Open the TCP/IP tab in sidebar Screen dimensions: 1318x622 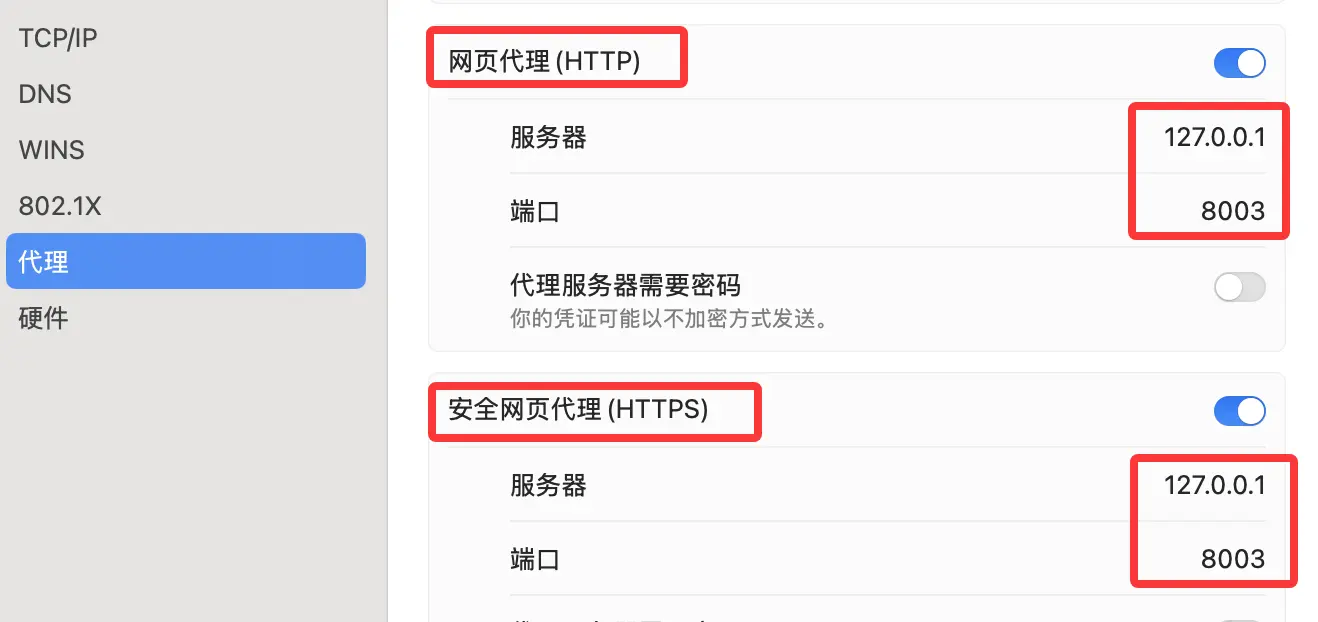click(58, 39)
